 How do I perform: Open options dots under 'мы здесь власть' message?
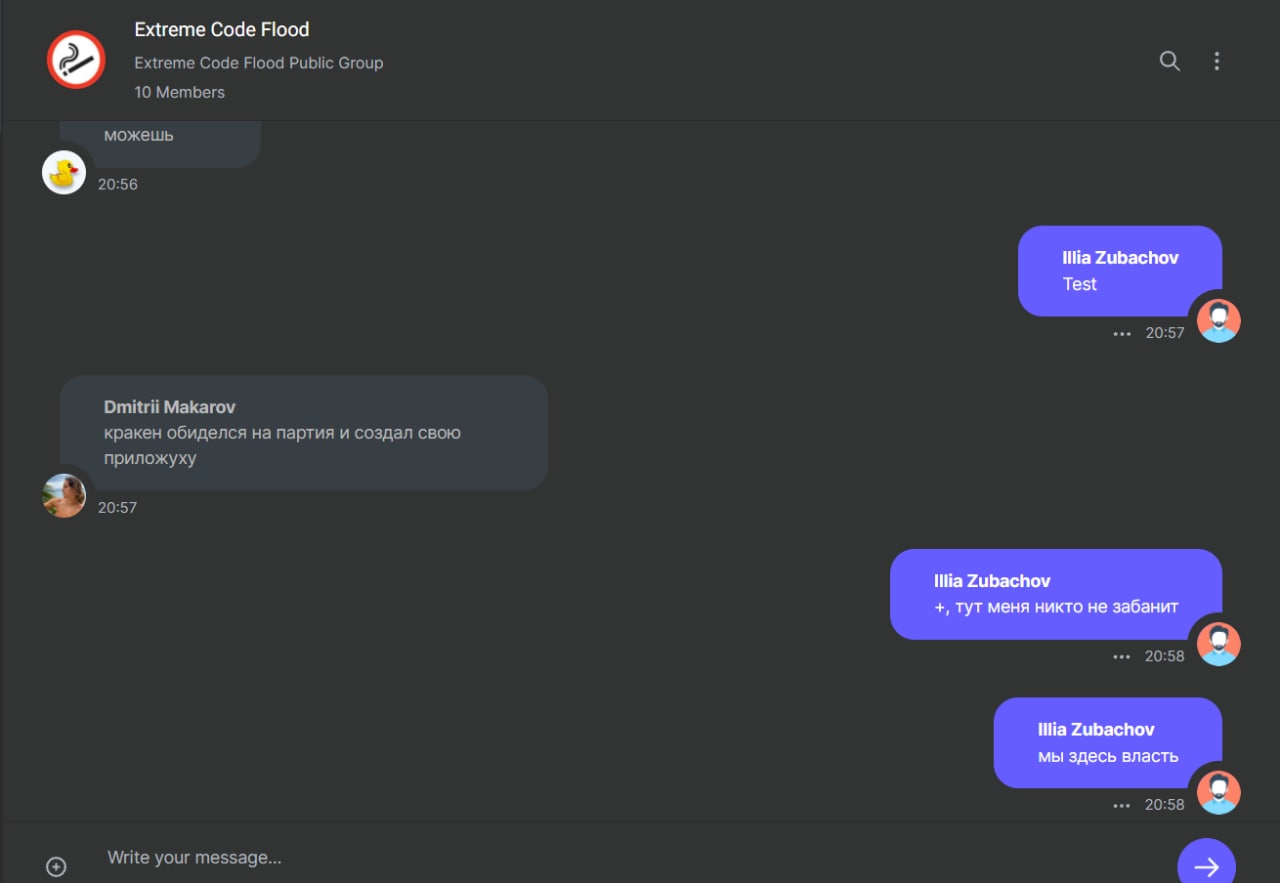[1122, 805]
